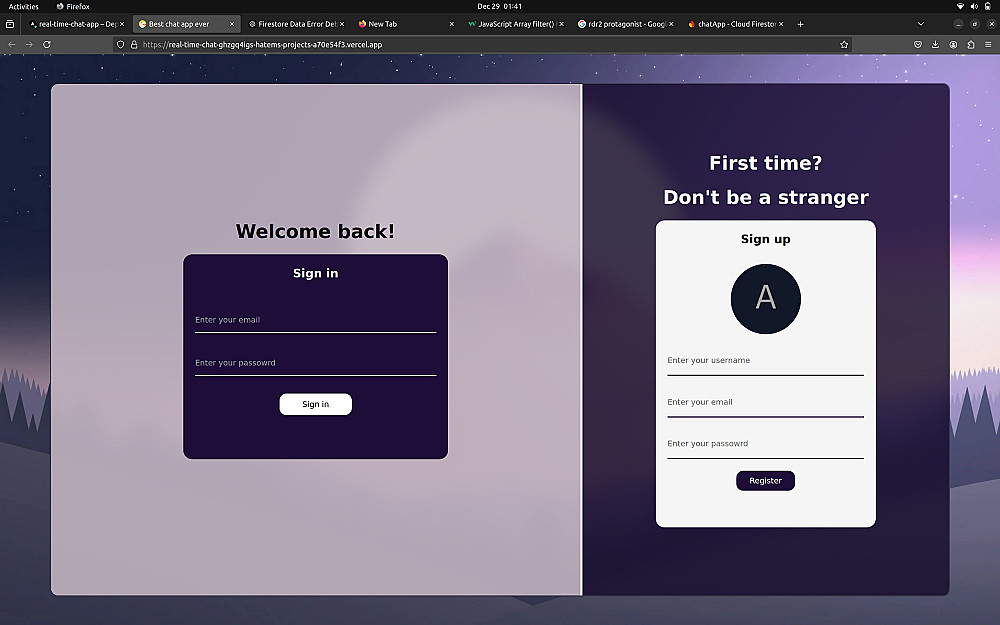Focus the sign-in password field
Screen dimensions: 1000x625
click(x=316, y=363)
